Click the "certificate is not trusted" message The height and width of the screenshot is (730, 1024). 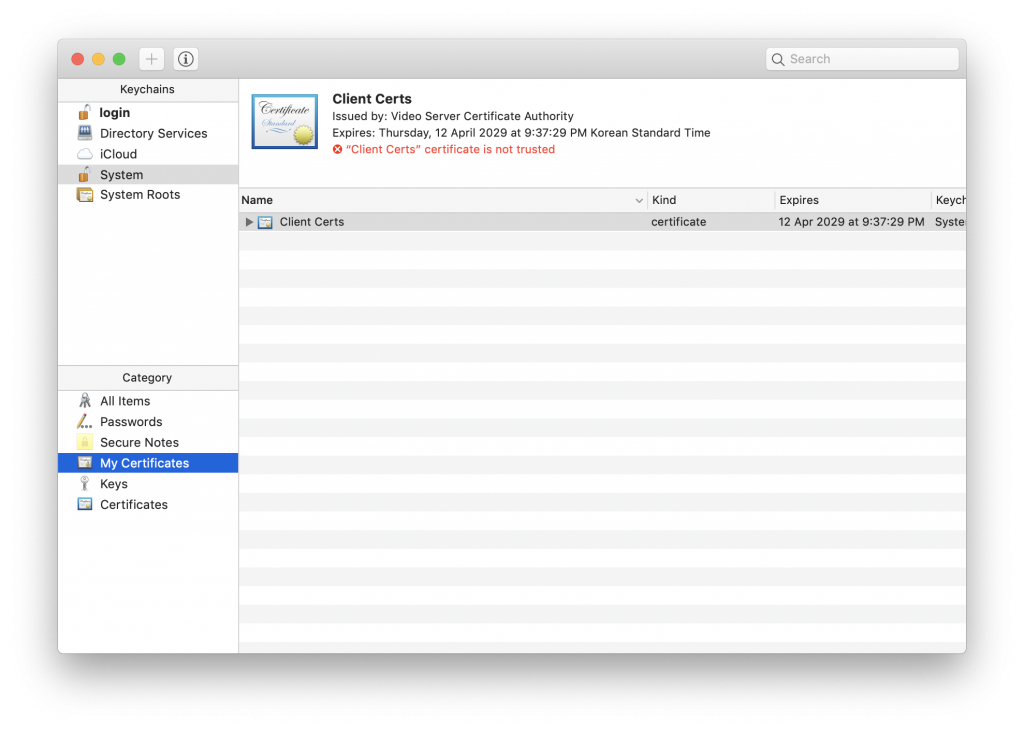pos(450,150)
